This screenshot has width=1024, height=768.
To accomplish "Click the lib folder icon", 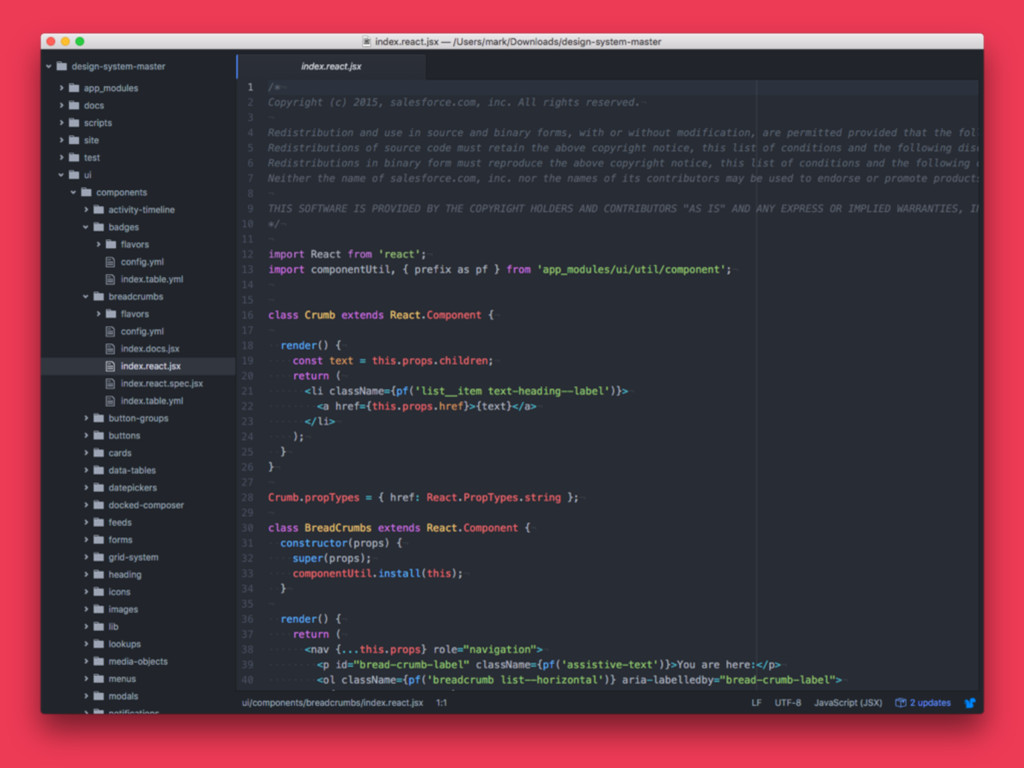I will (x=99, y=626).
